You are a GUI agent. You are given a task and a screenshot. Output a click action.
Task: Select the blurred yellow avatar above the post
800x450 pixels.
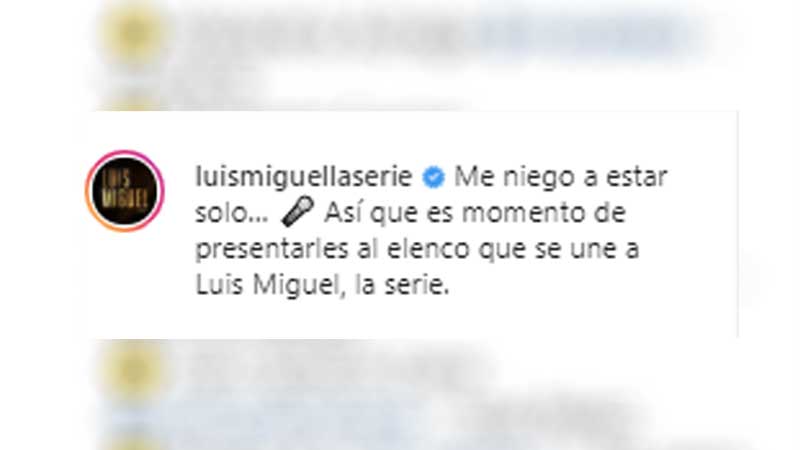click(x=134, y=34)
